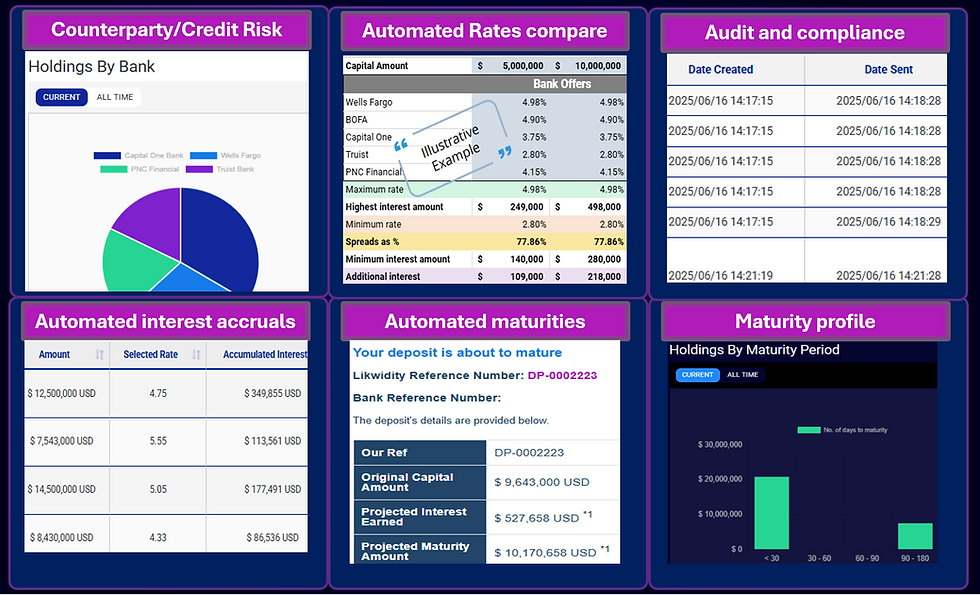The height and width of the screenshot is (595, 980).
Task: Click the green bar in 90-180 range
Action: point(913,535)
